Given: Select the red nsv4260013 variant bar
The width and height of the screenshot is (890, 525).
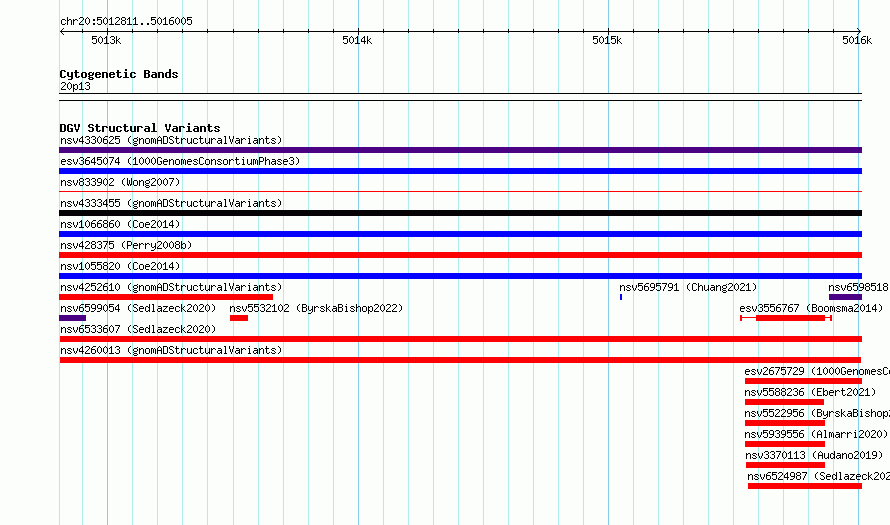Looking at the screenshot, I should [x=460, y=360].
